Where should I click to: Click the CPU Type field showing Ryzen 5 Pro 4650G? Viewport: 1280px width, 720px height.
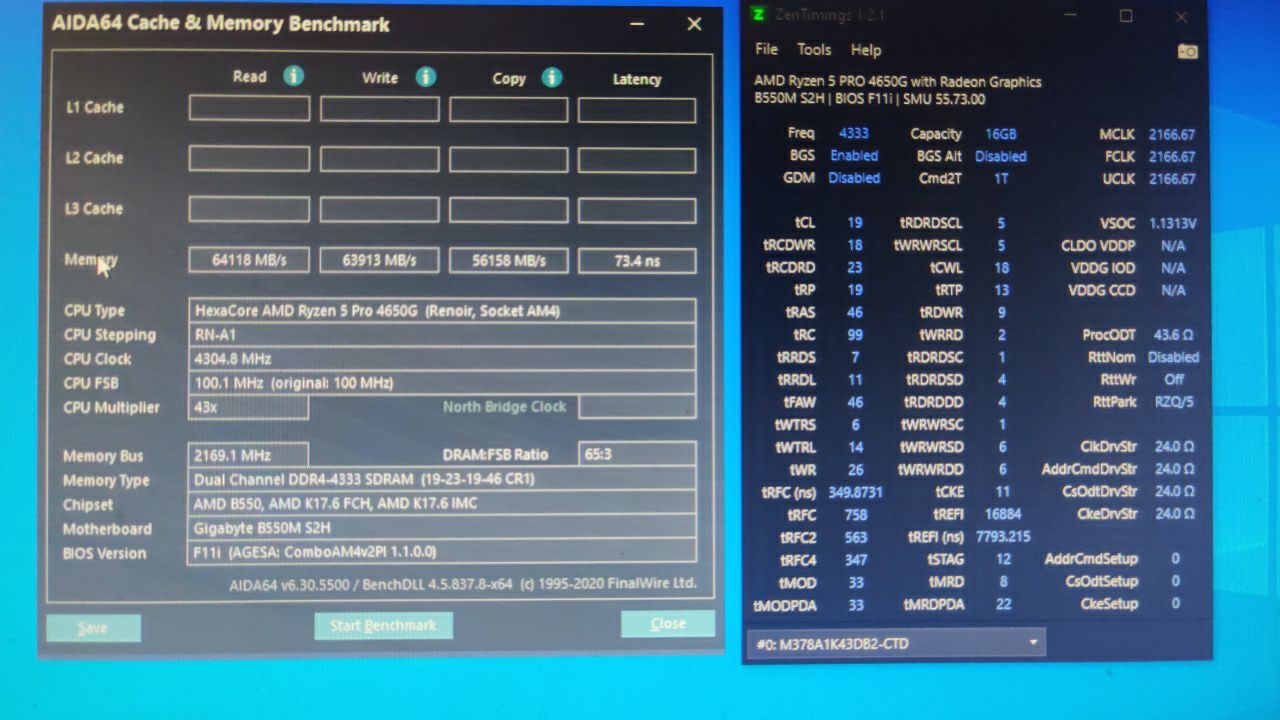click(x=442, y=311)
